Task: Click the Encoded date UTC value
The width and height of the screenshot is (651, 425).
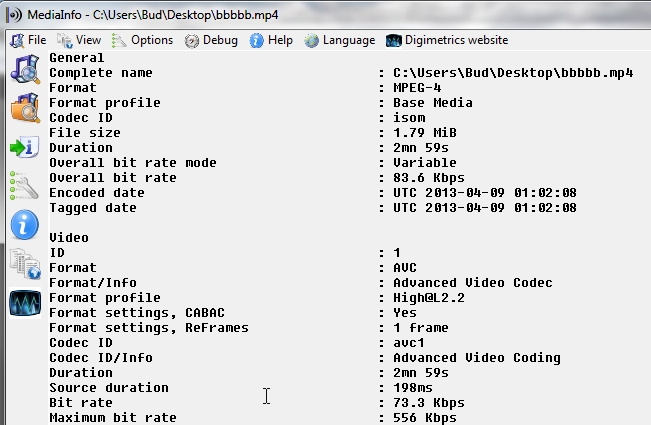Action: click(485, 193)
